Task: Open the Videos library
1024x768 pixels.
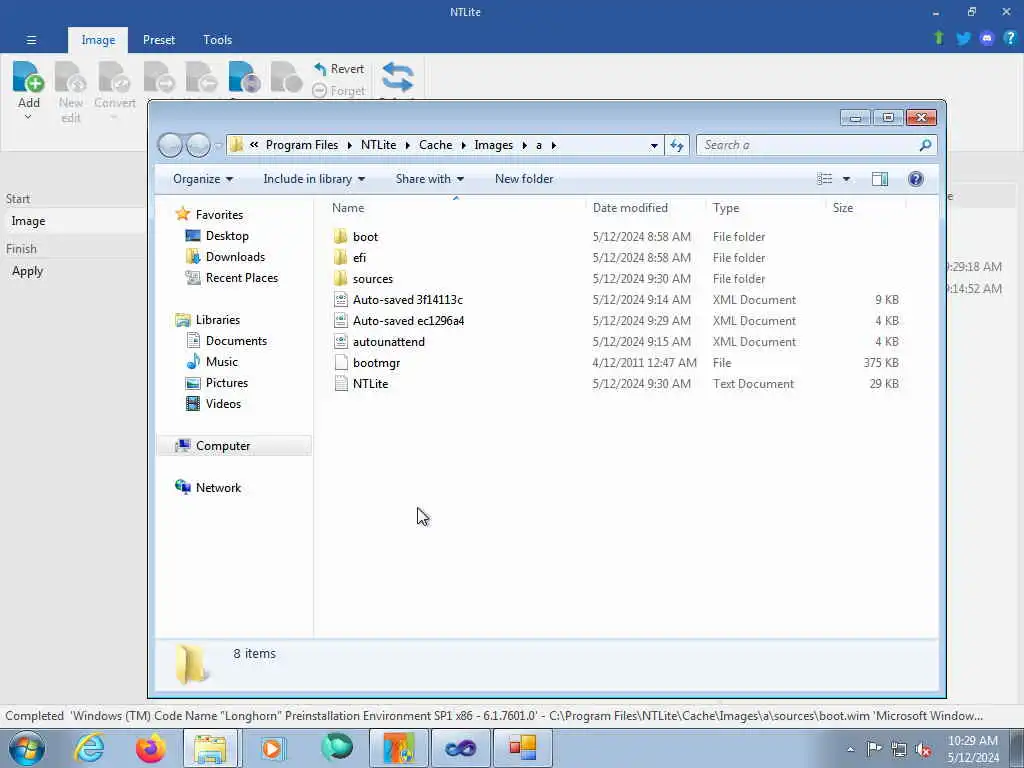Action: [x=223, y=404]
